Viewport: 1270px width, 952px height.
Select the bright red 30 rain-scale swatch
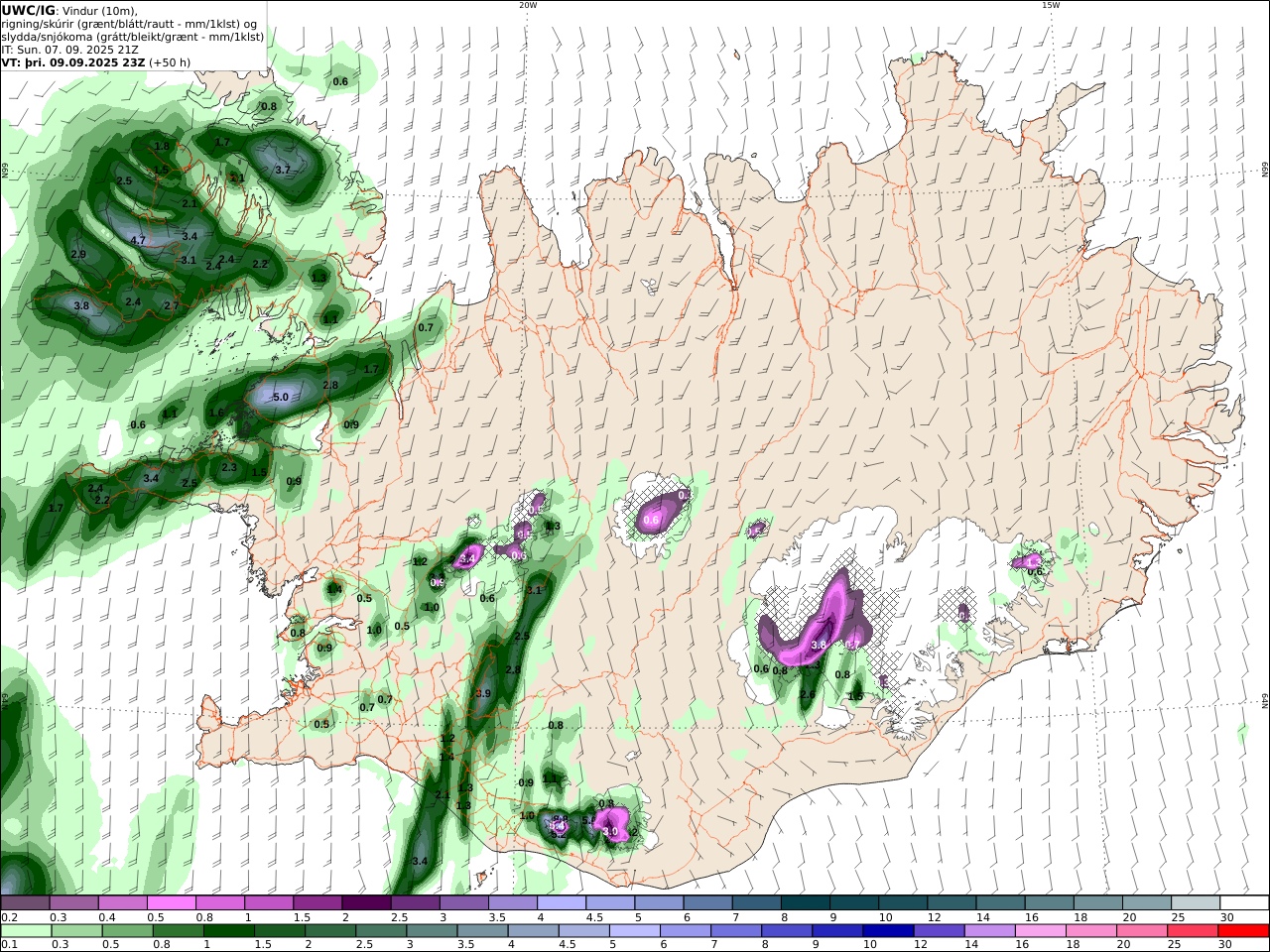pyautogui.click(x=1243, y=931)
